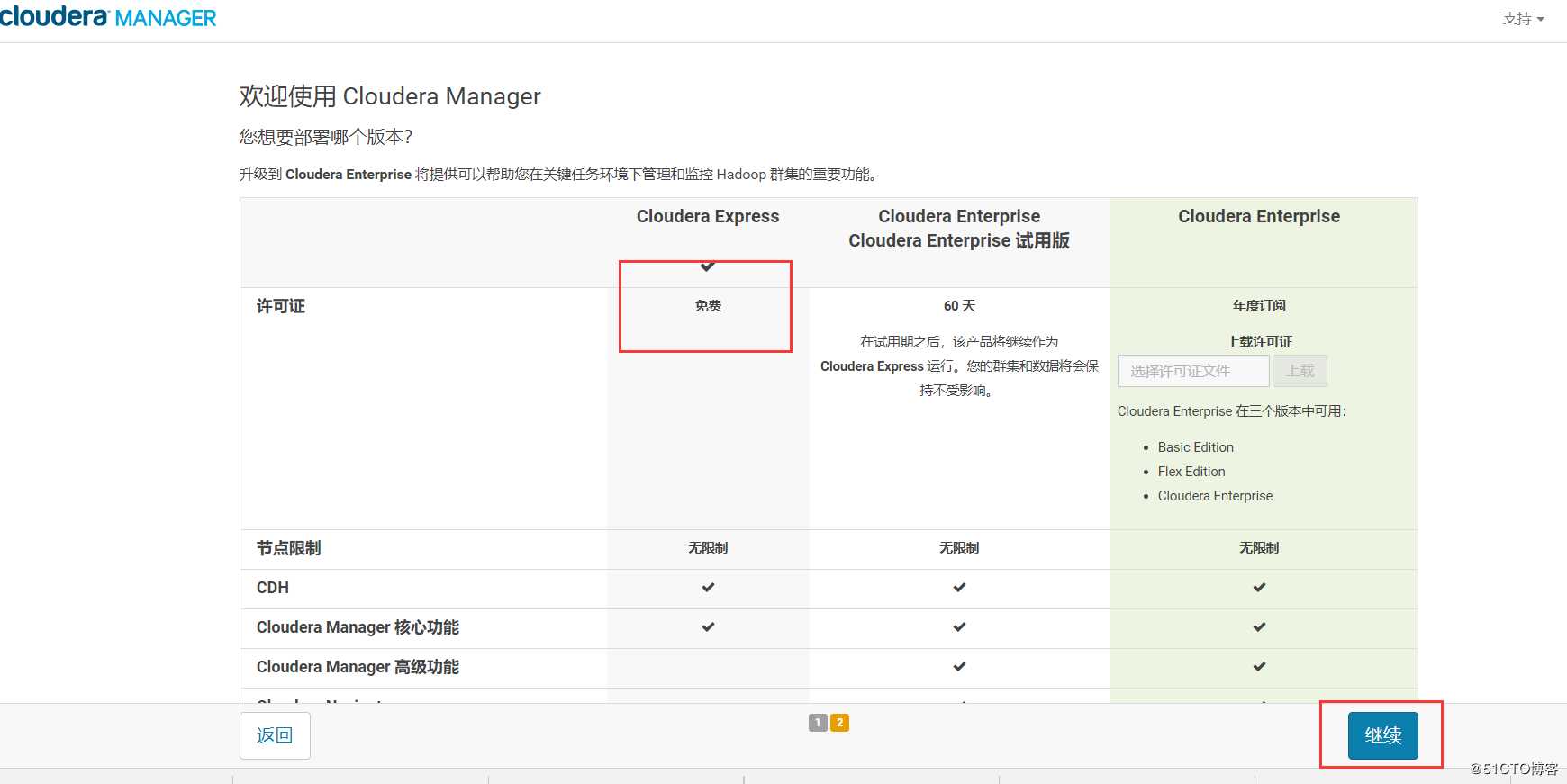Click the checkmark under Cloudera Express header
Image resolution: width=1567 pixels, height=784 pixels.
click(x=708, y=266)
